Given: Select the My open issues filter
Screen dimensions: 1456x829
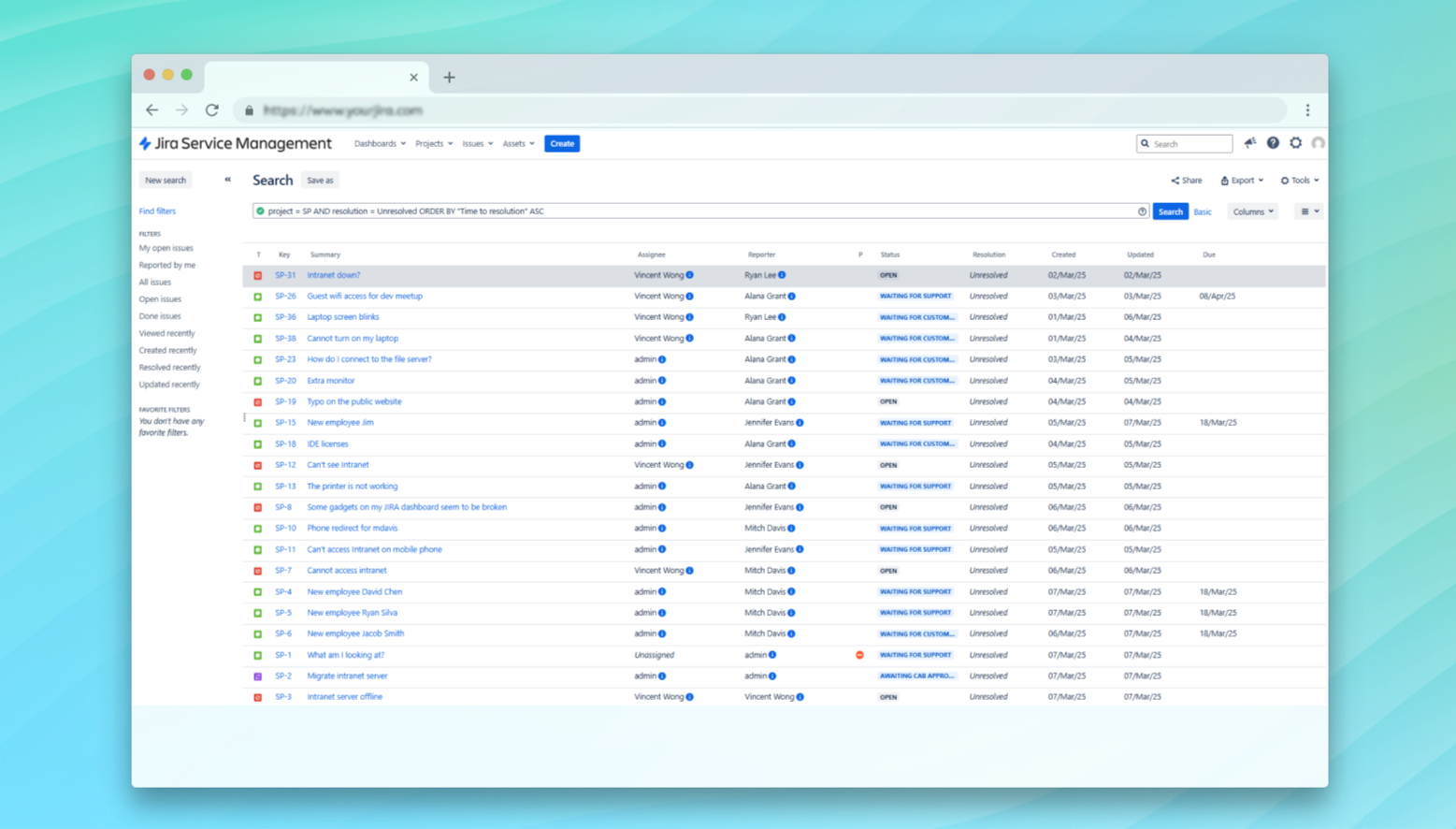Looking at the screenshot, I should (x=166, y=248).
